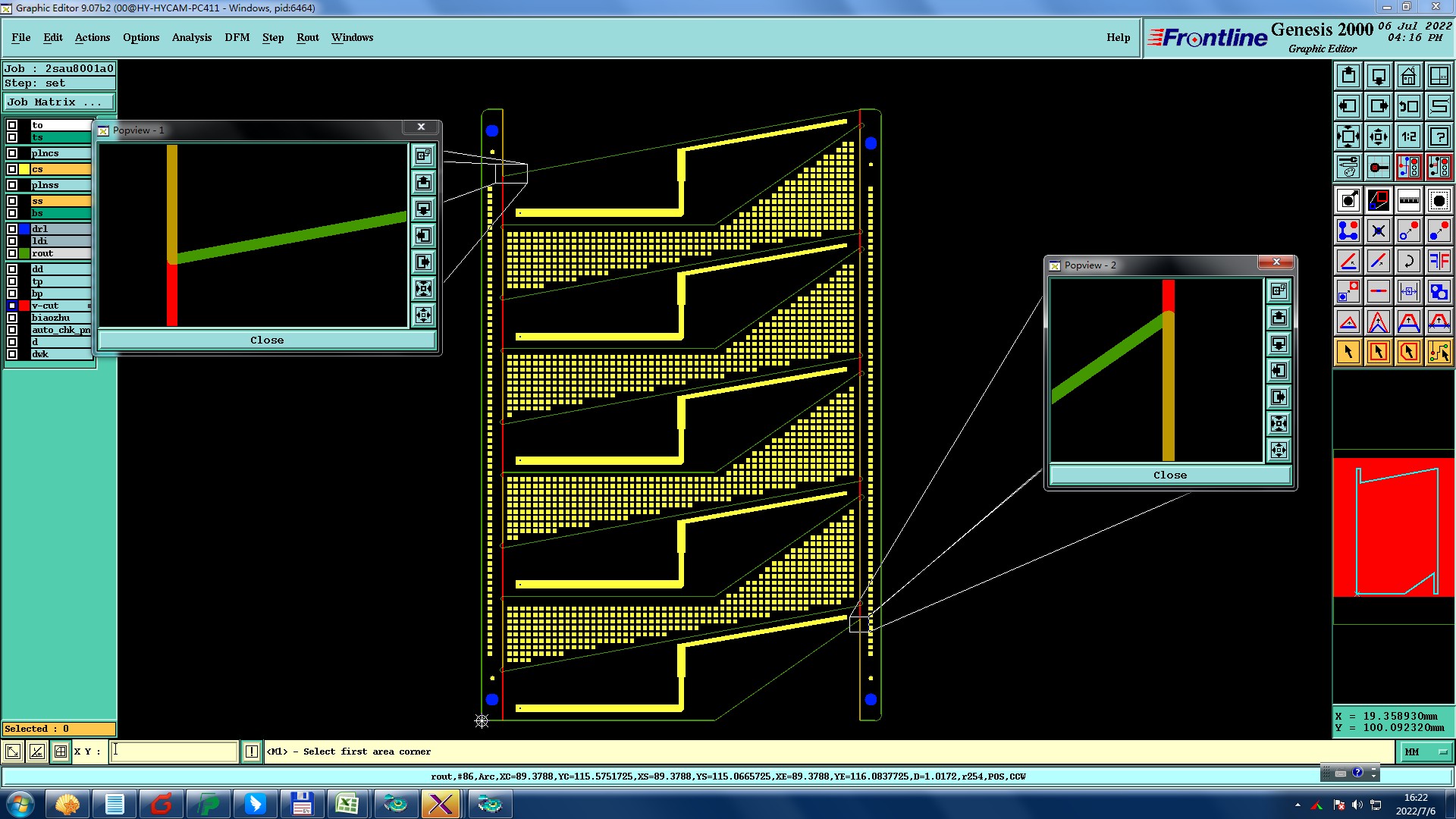Viewport: 1456px width, 819px height.
Task: Click the 1:2 zoom scale icon
Action: (1408, 136)
